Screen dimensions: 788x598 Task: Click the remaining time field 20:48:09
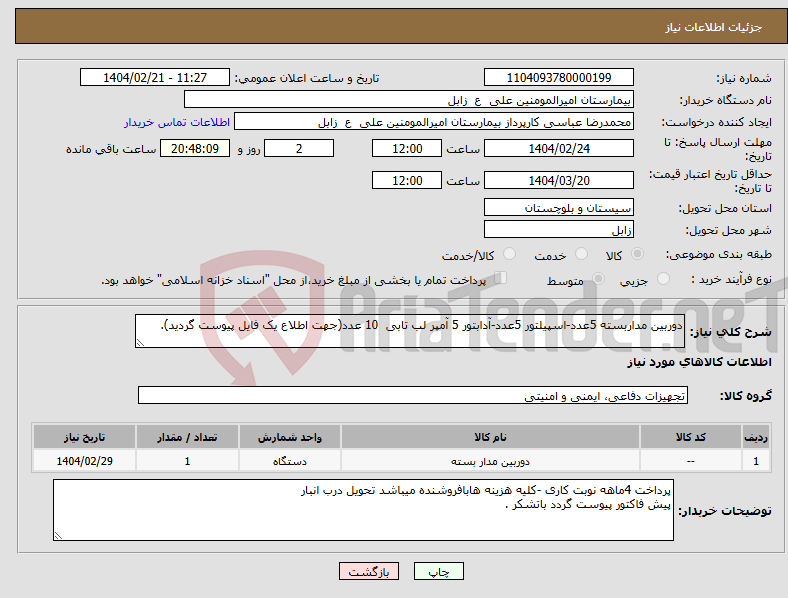click(195, 148)
